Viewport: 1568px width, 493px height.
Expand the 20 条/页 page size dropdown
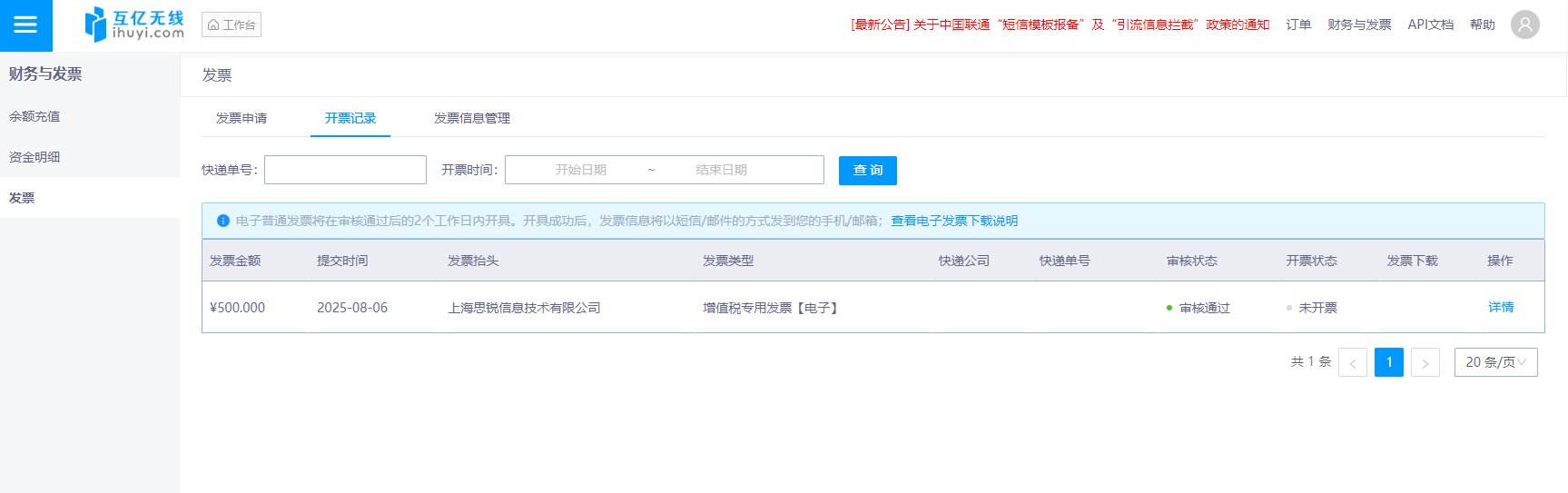point(1494,362)
